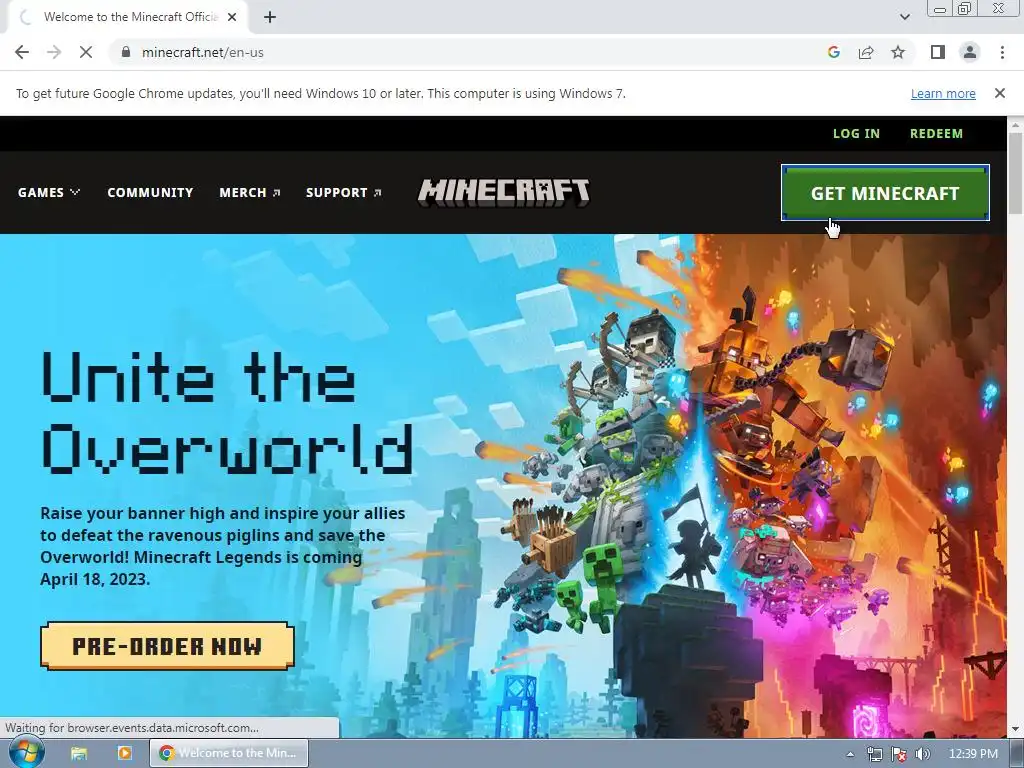Image resolution: width=1024 pixels, height=768 pixels.
Task: Share this page via the share icon
Action: click(x=866, y=52)
